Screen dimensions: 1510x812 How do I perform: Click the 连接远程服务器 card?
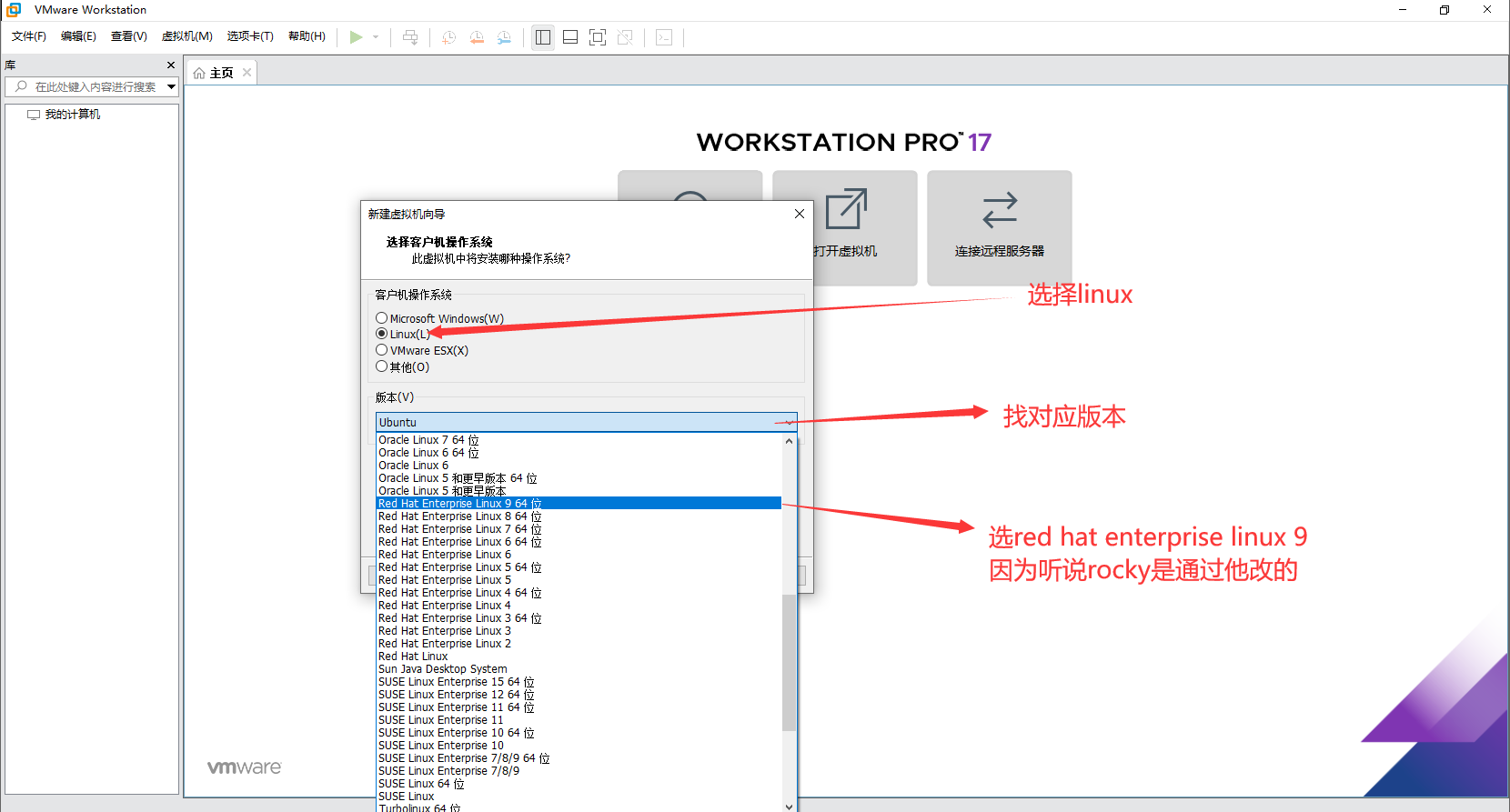click(1000, 228)
